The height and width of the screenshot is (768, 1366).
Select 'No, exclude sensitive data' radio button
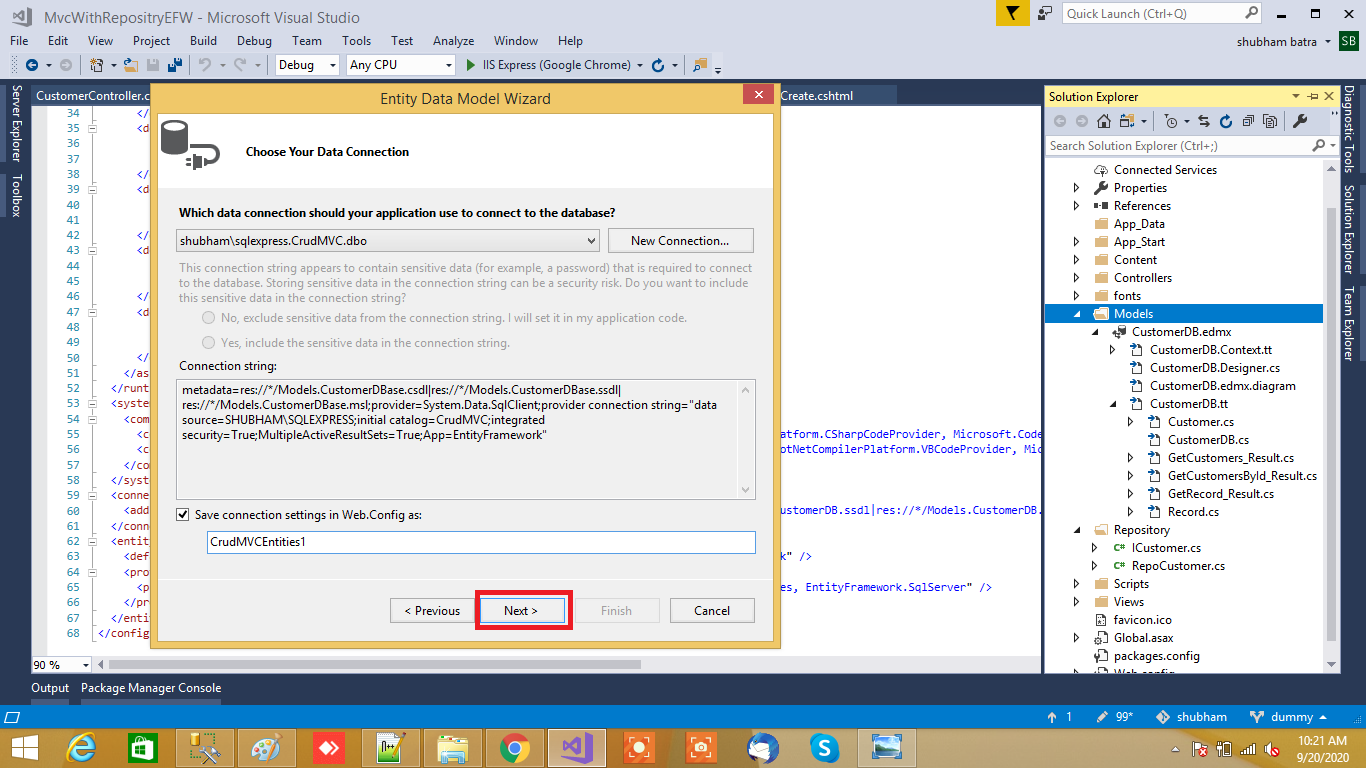click(x=208, y=318)
